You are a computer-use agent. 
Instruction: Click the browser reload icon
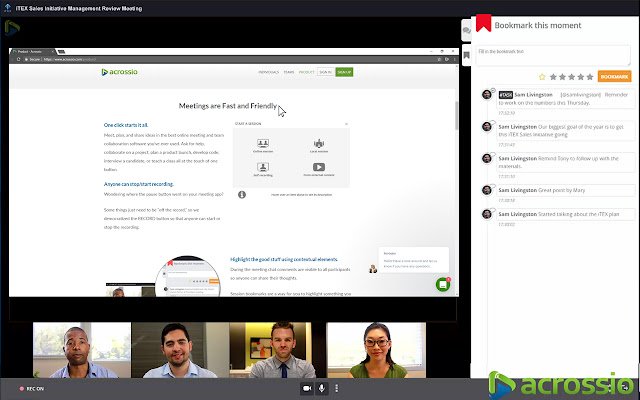[18, 59]
